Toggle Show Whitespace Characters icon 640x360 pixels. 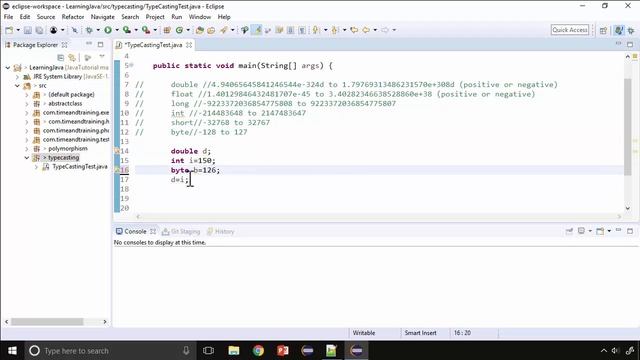tap(302, 30)
